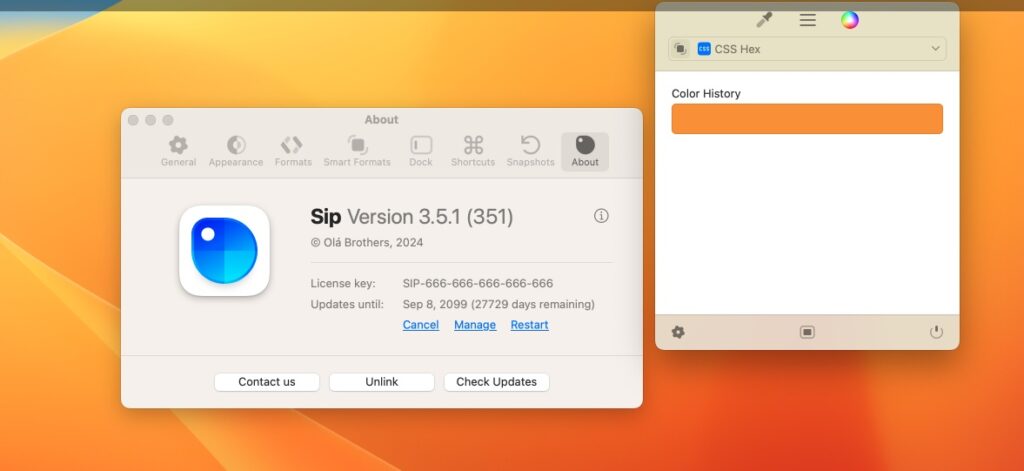This screenshot has height=471, width=1024.
Task: Click the Color History heading
Action: pyautogui.click(x=706, y=93)
